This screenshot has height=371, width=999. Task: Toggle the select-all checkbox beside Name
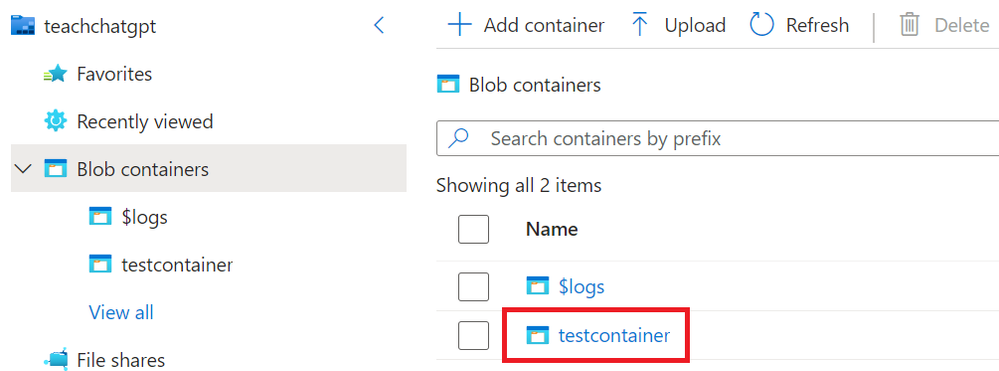click(473, 229)
